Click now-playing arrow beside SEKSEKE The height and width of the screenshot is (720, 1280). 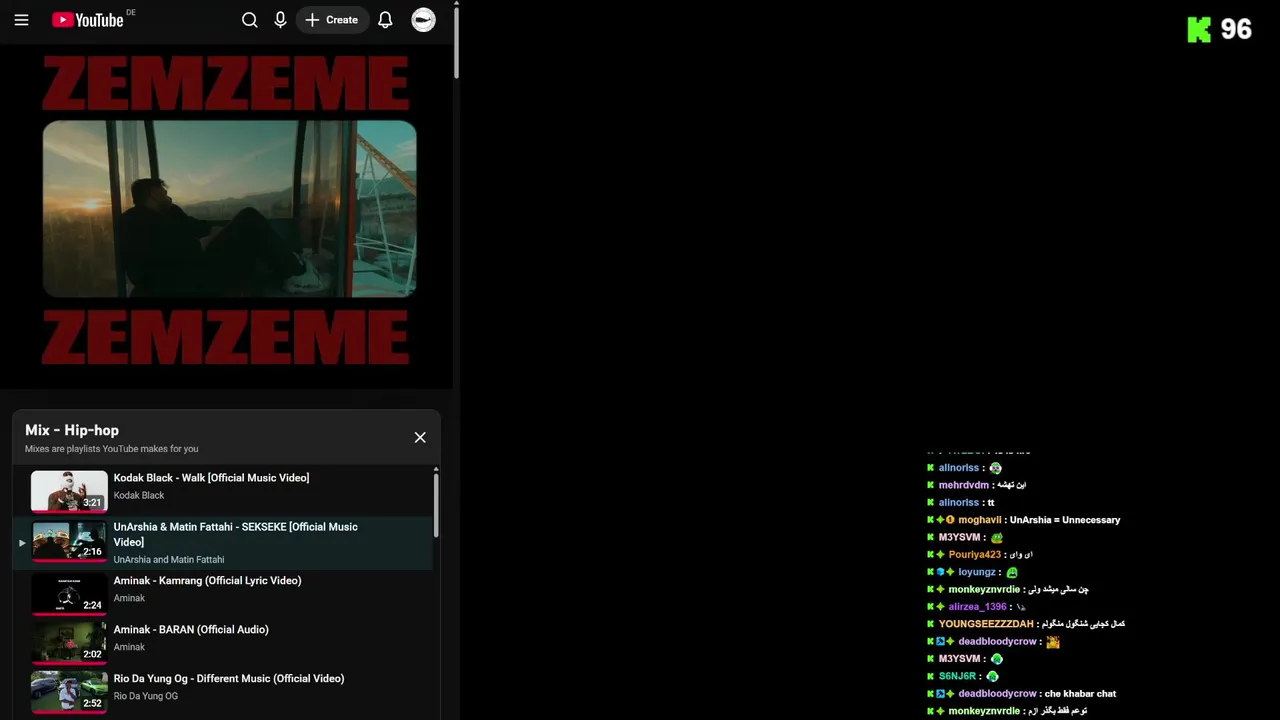[22, 543]
